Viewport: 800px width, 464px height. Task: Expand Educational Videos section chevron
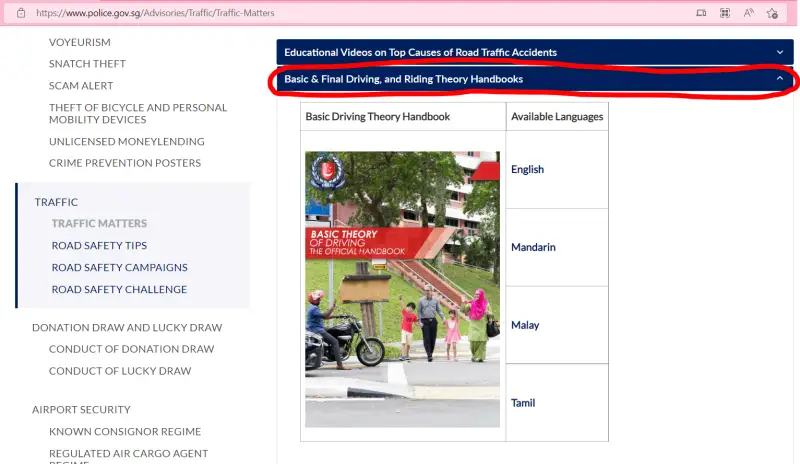coord(780,52)
